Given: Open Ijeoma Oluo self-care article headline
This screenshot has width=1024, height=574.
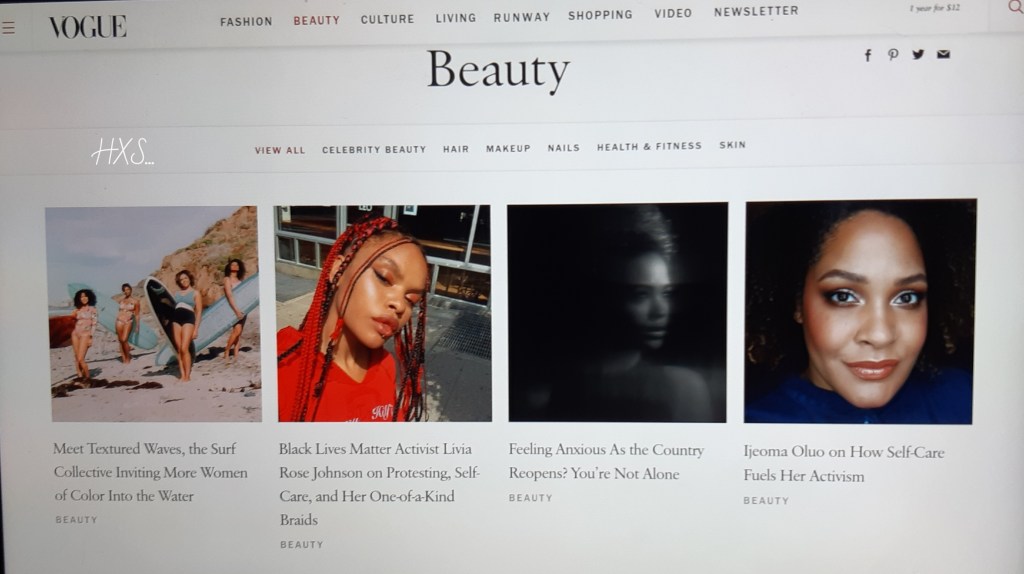Looking at the screenshot, I should (x=844, y=464).
